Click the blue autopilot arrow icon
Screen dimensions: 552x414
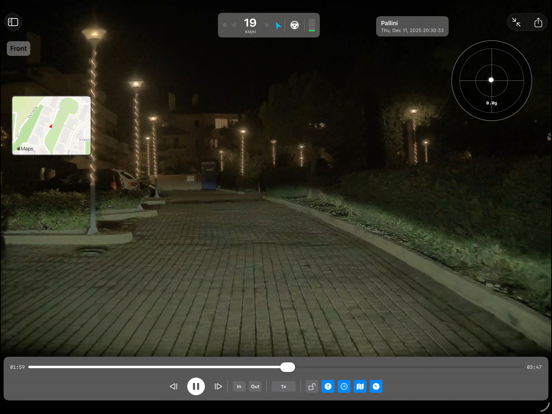278,25
